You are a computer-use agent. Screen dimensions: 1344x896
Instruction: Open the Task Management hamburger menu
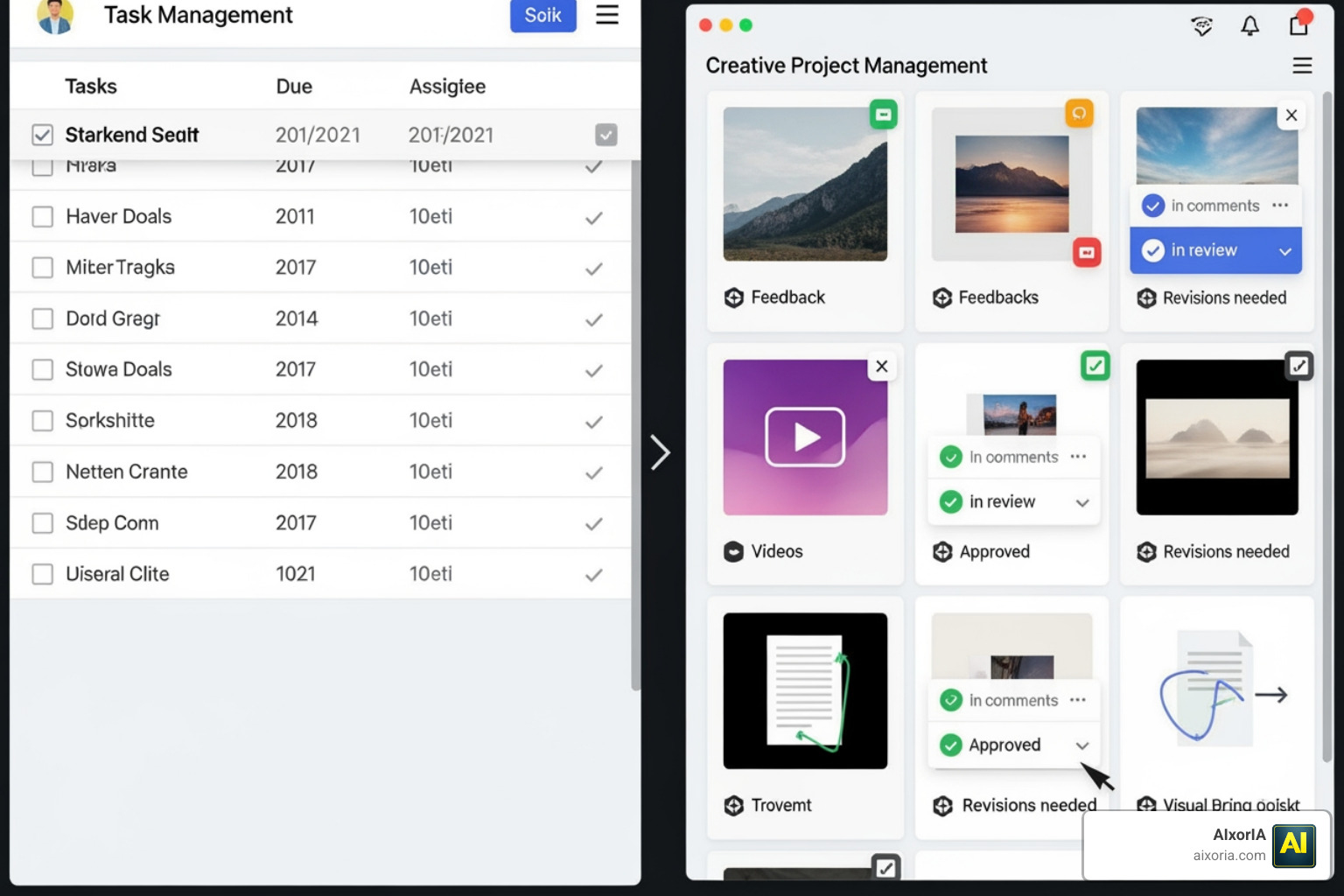(607, 15)
